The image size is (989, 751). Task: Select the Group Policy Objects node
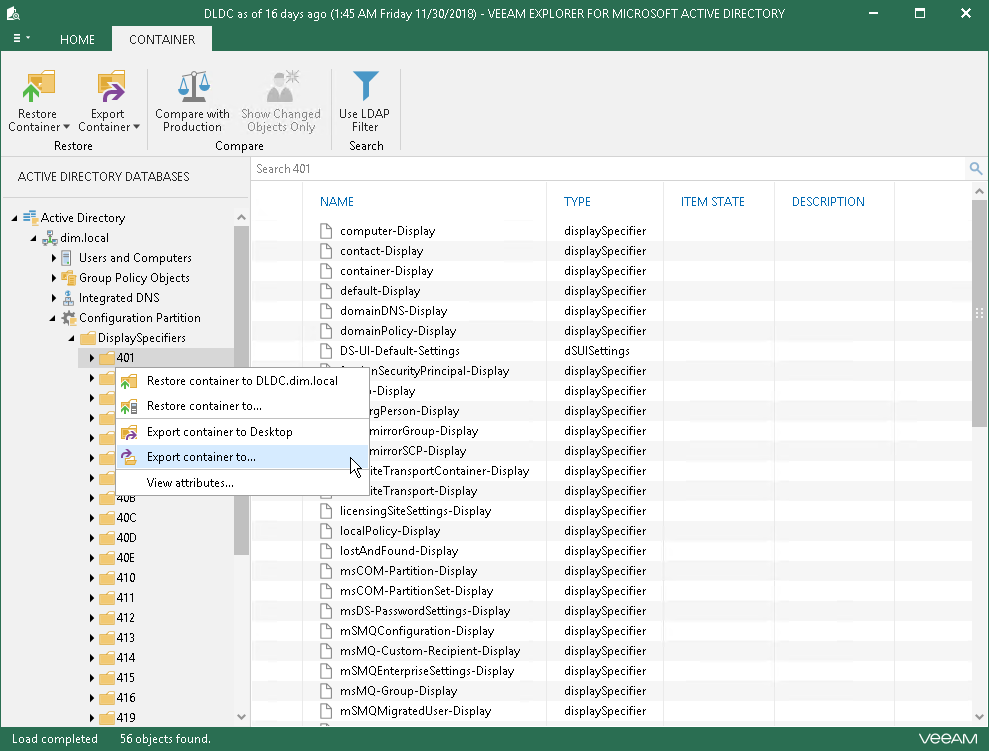pos(134,278)
